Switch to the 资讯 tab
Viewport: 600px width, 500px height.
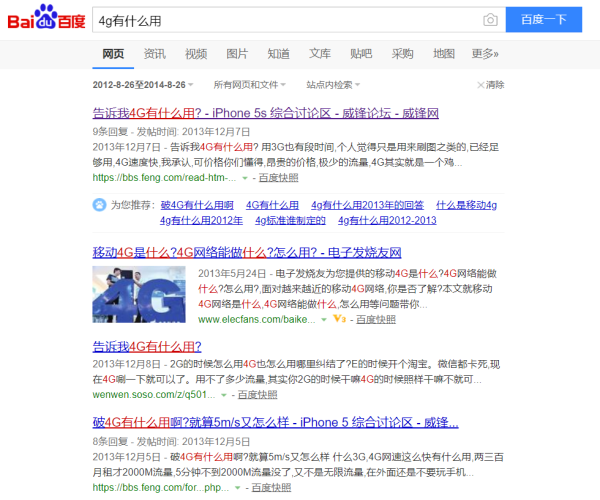[155, 54]
